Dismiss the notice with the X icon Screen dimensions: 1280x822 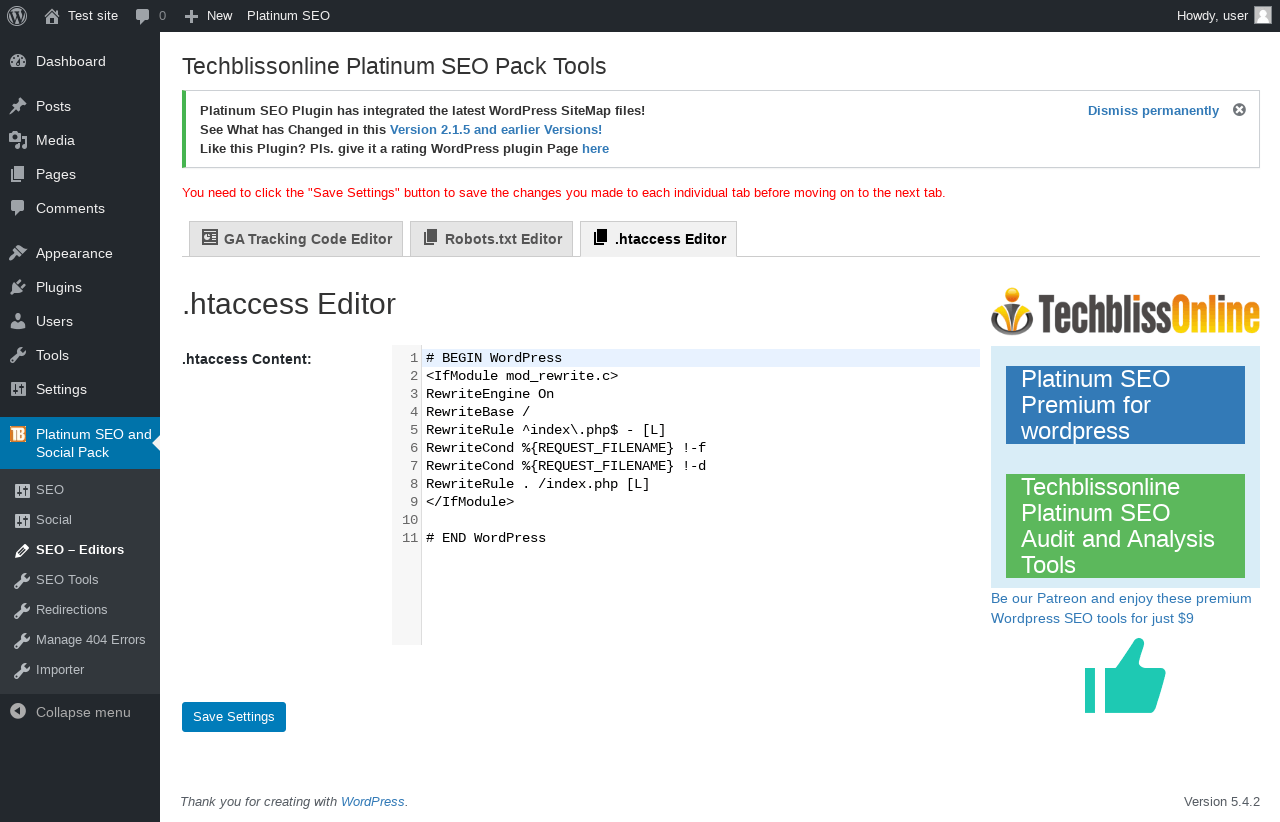tap(1239, 110)
